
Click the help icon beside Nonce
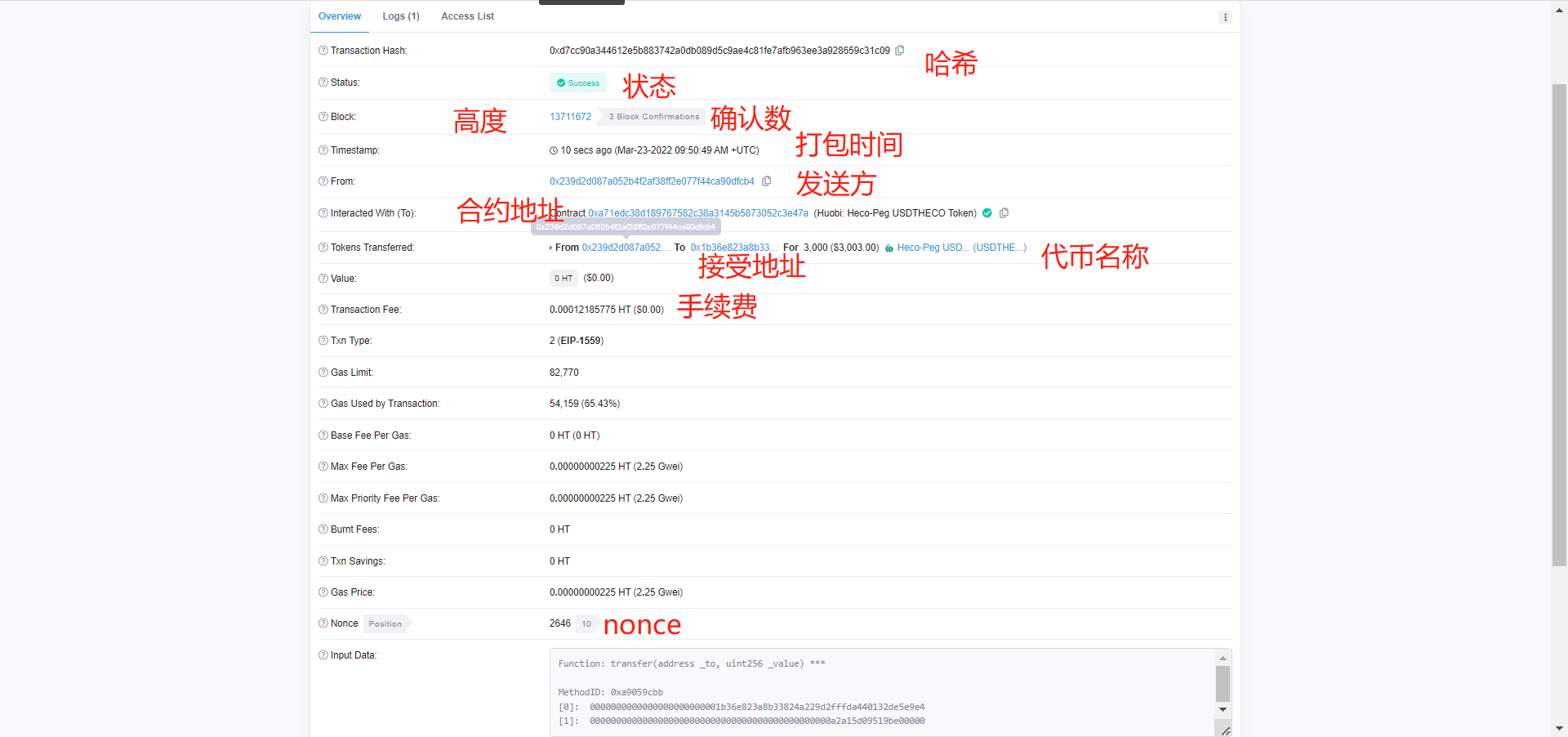(x=322, y=623)
